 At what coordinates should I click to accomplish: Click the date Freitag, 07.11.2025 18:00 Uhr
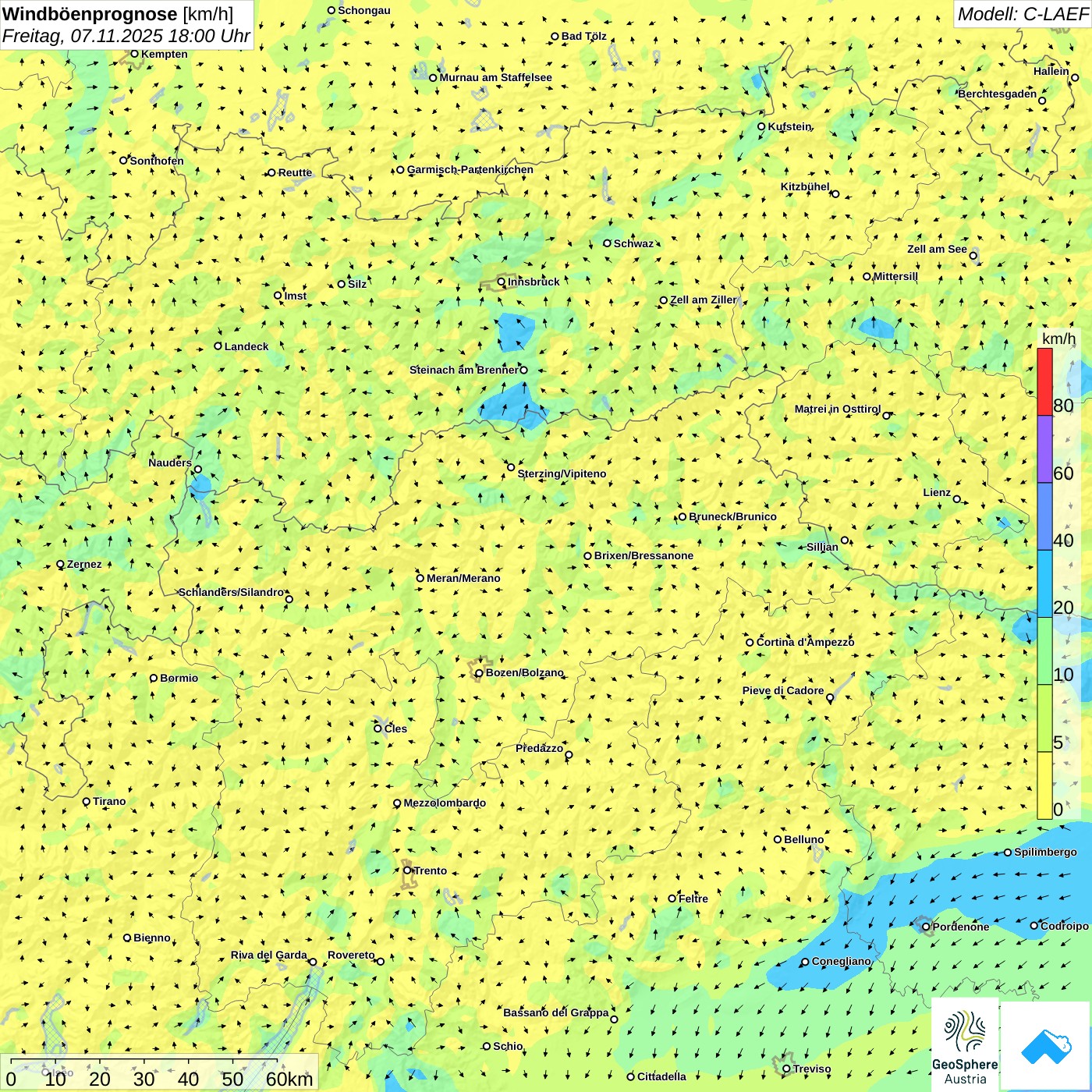[126, 36]
